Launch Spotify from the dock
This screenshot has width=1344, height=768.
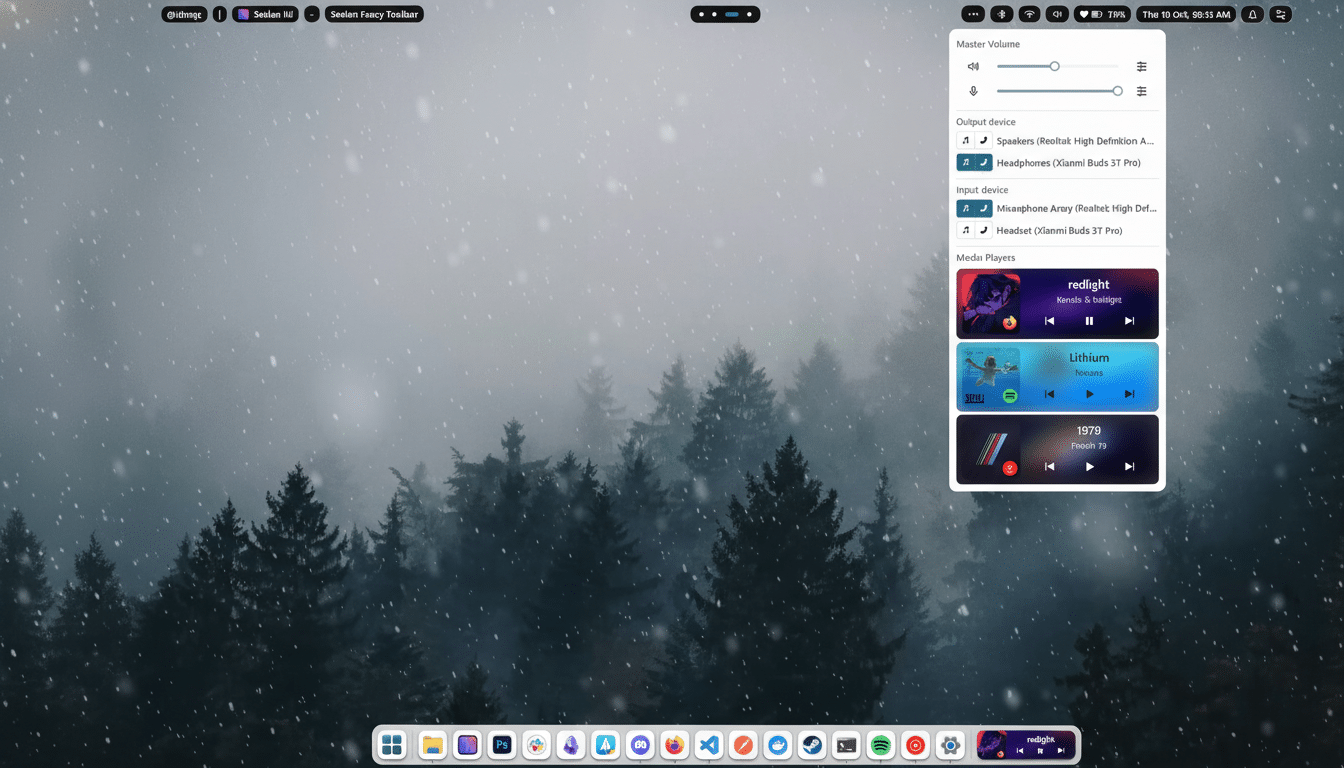point(880,745)
